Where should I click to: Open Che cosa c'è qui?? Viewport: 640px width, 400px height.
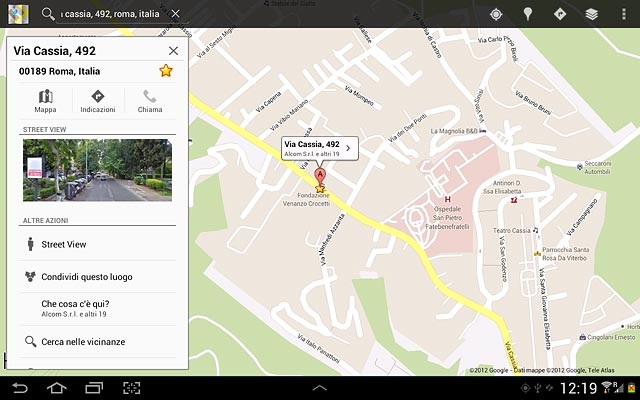pyautogui.click(x=97, y=309)
